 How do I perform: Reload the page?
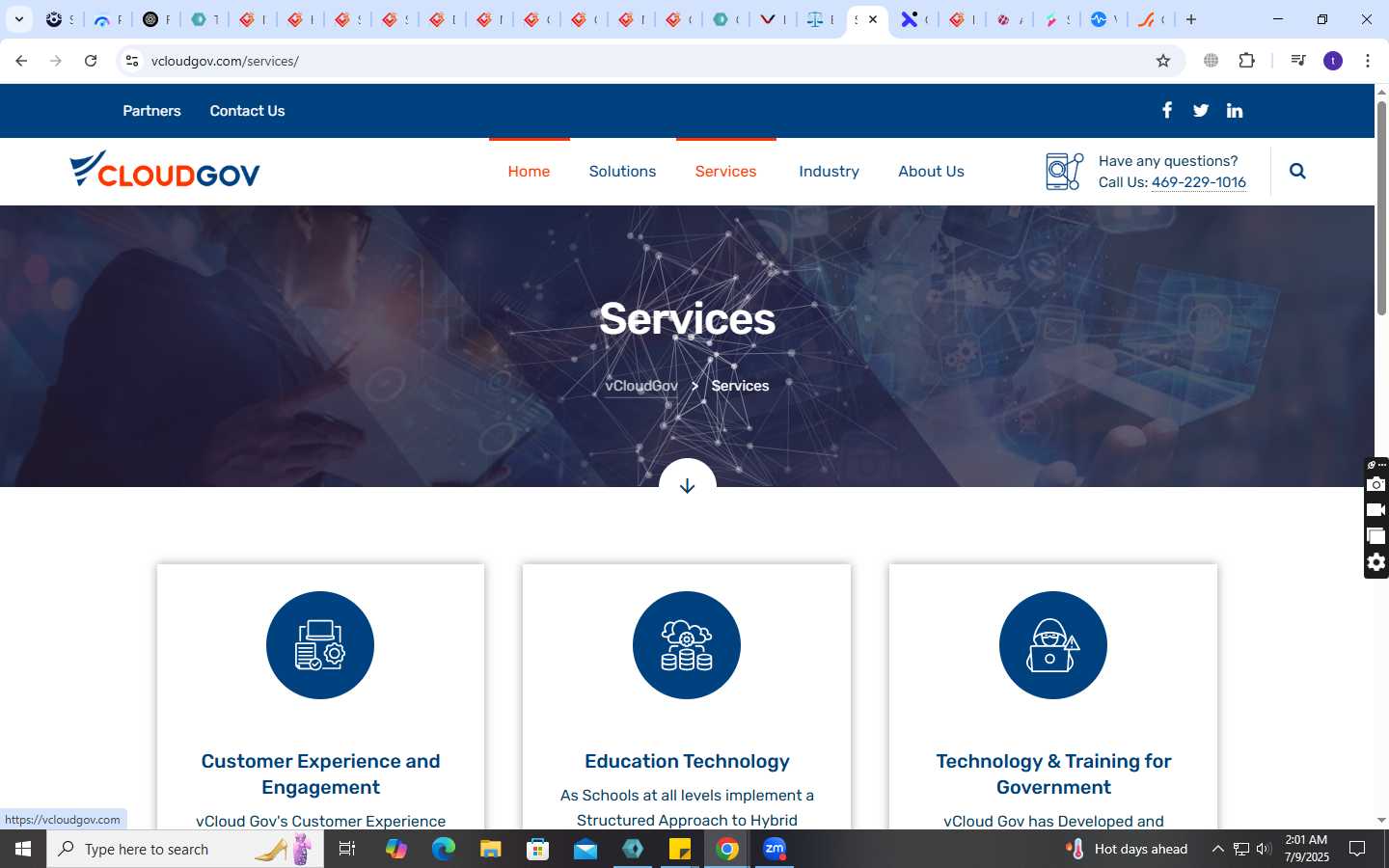pos(91,61)
